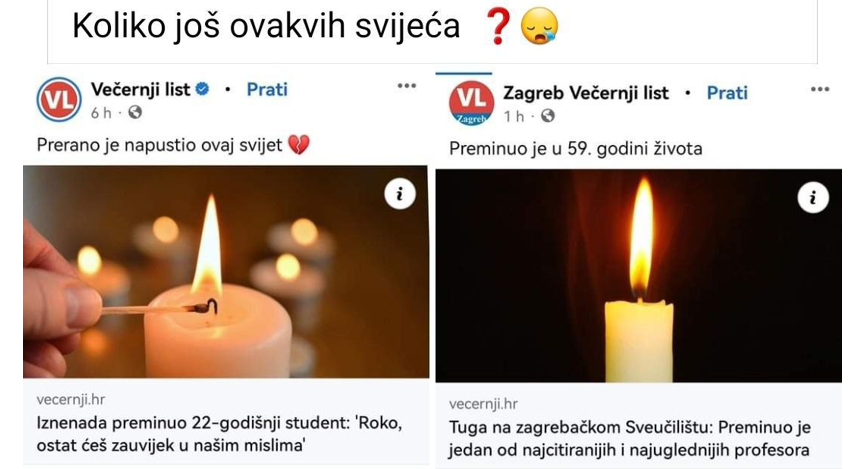Open the Večernji list profile logo
The height and width of the screenshot is (469, 855).
coord(59,99)
